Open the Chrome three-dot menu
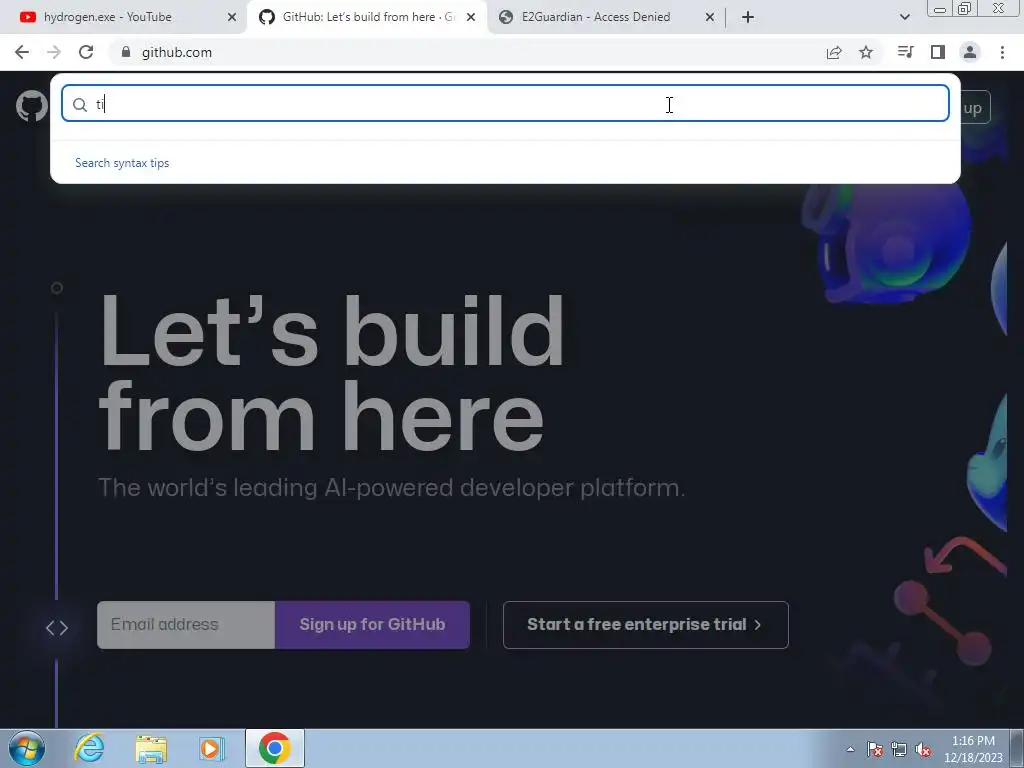Screen dimensions: 1024x768 pos(1002,52)
